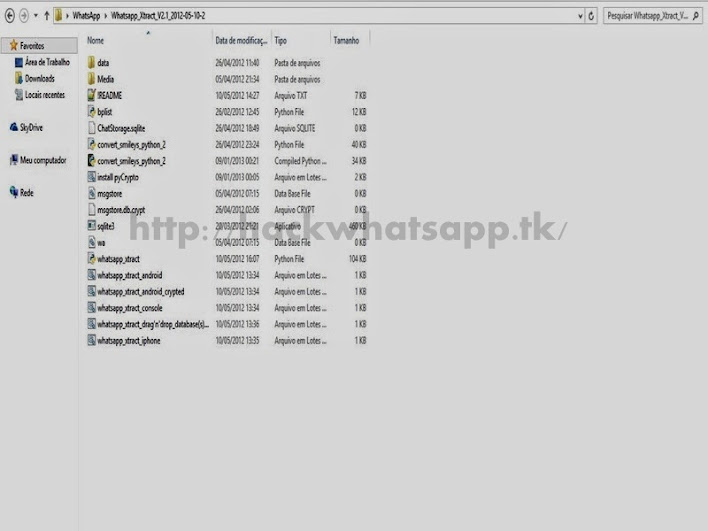
Task: Click the file name ChatStorage.sqlite
Action: (121, 128)
